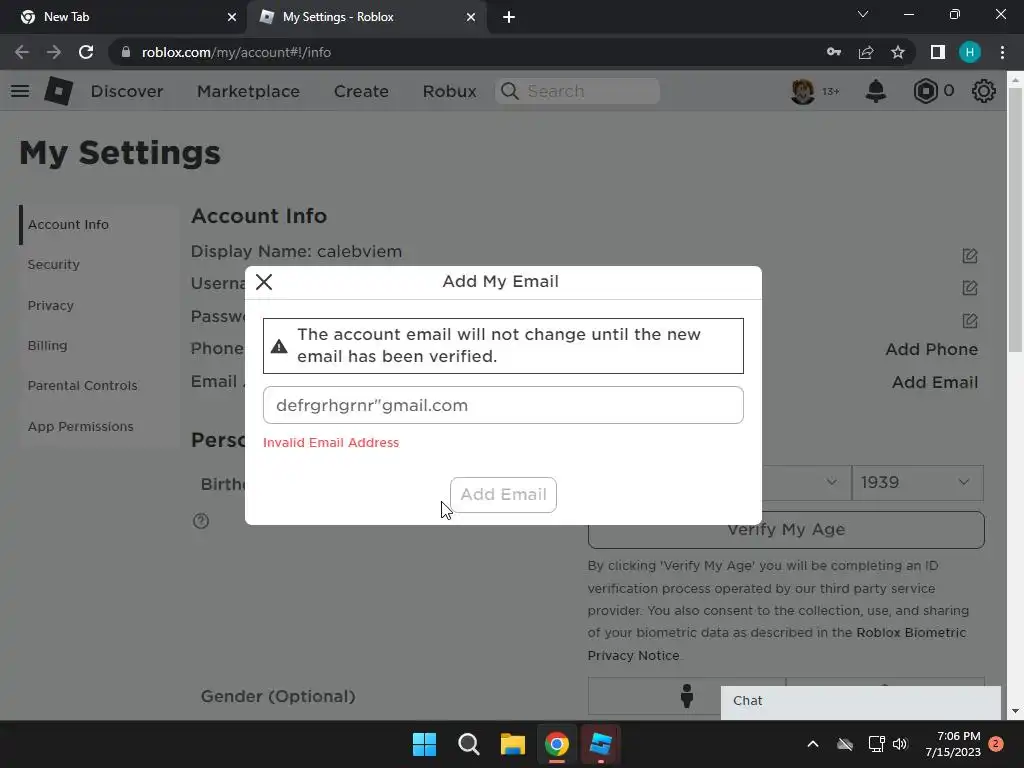Viewport: 1024px width, 768px height.
Task: Reload the current page
Action: 86,52
